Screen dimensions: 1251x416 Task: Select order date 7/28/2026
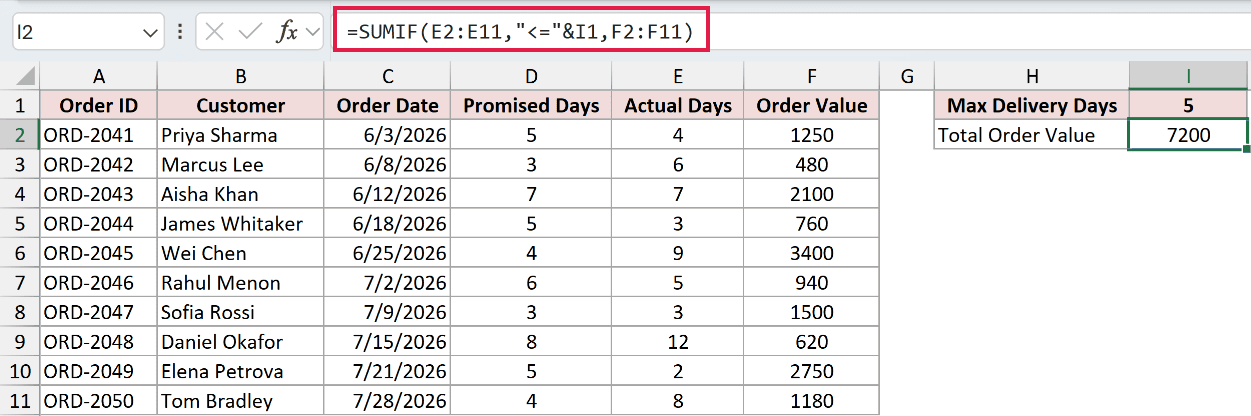point(387,401)
